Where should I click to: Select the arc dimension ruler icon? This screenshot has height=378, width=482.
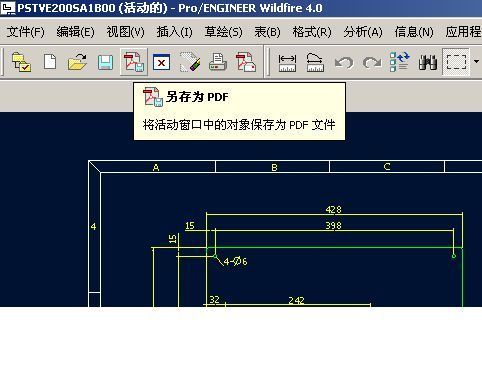tap(315, 63)
